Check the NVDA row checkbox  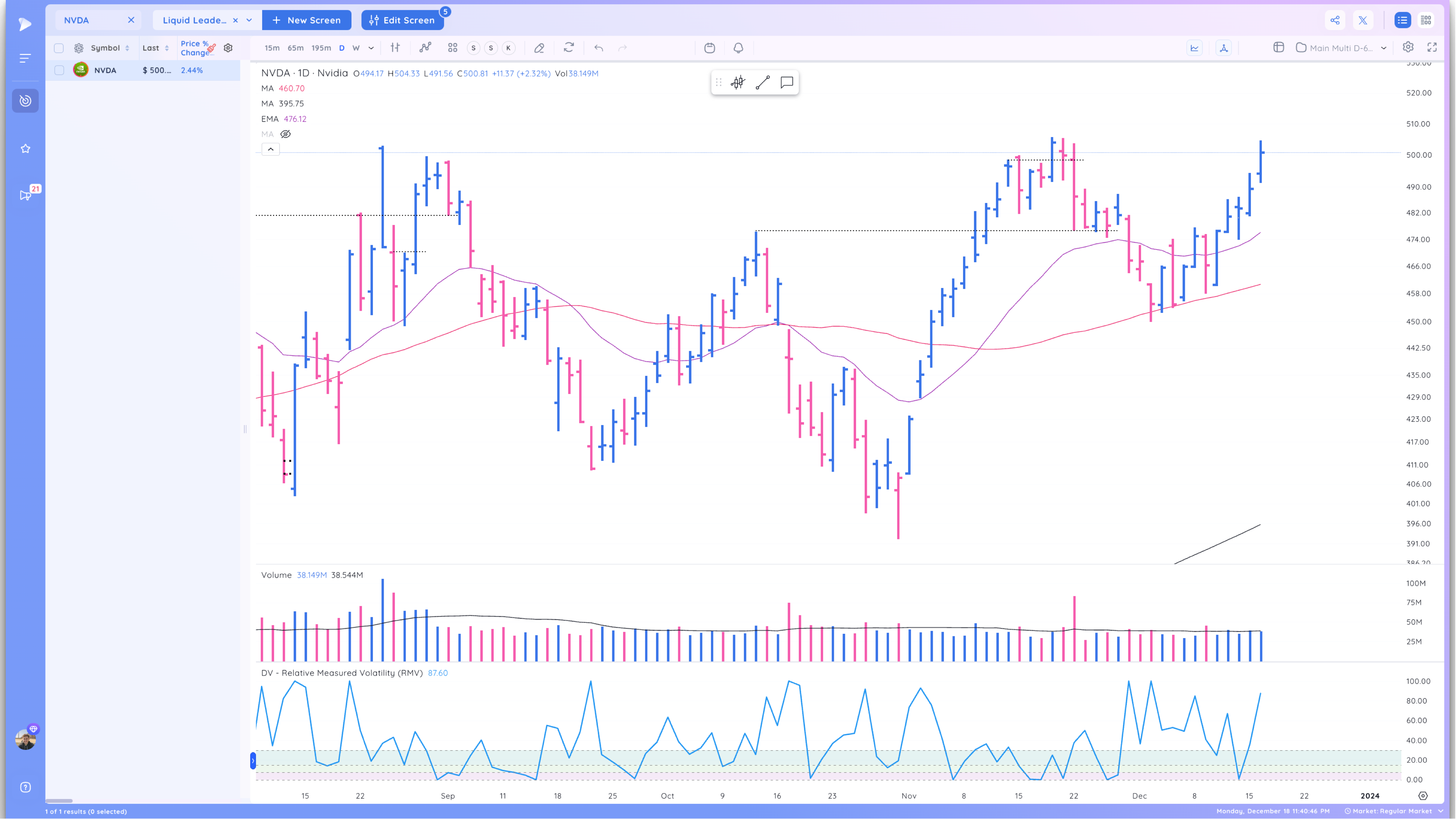59,70
